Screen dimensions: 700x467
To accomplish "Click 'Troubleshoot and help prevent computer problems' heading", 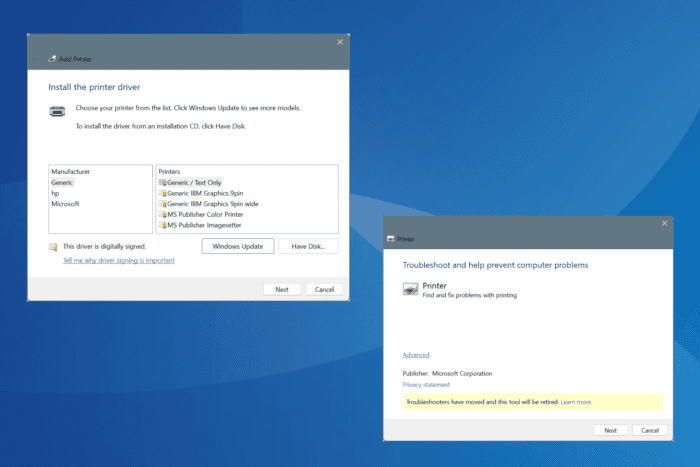I will pyautogui.click(x=495, y=265).
